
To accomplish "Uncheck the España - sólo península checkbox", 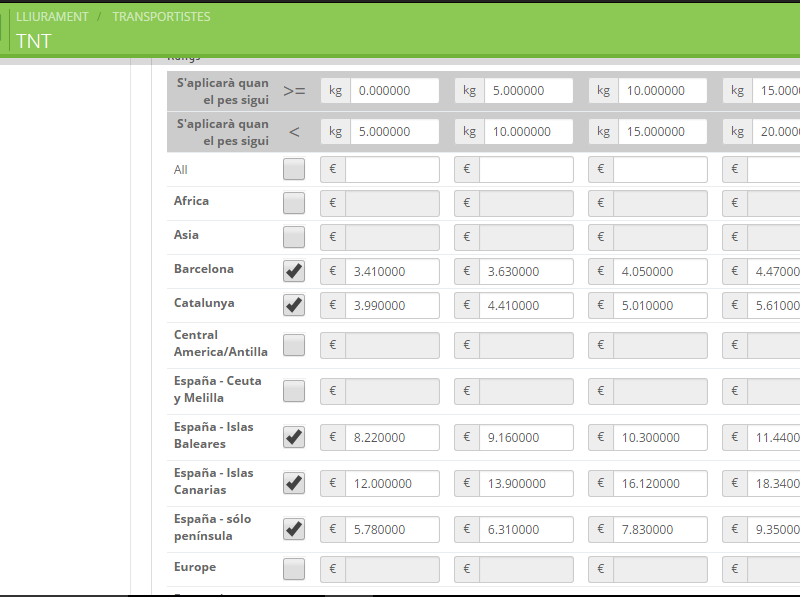I will pyautogui.click(x=294, y=529).
